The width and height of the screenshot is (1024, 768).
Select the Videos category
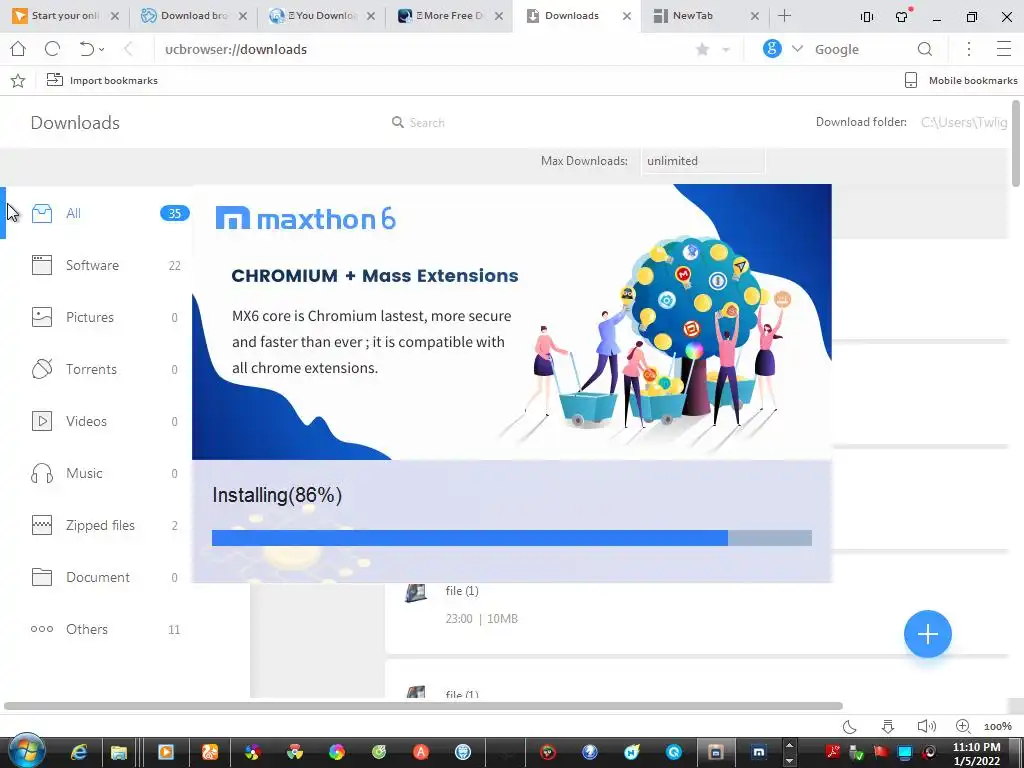tap(97, 421)
